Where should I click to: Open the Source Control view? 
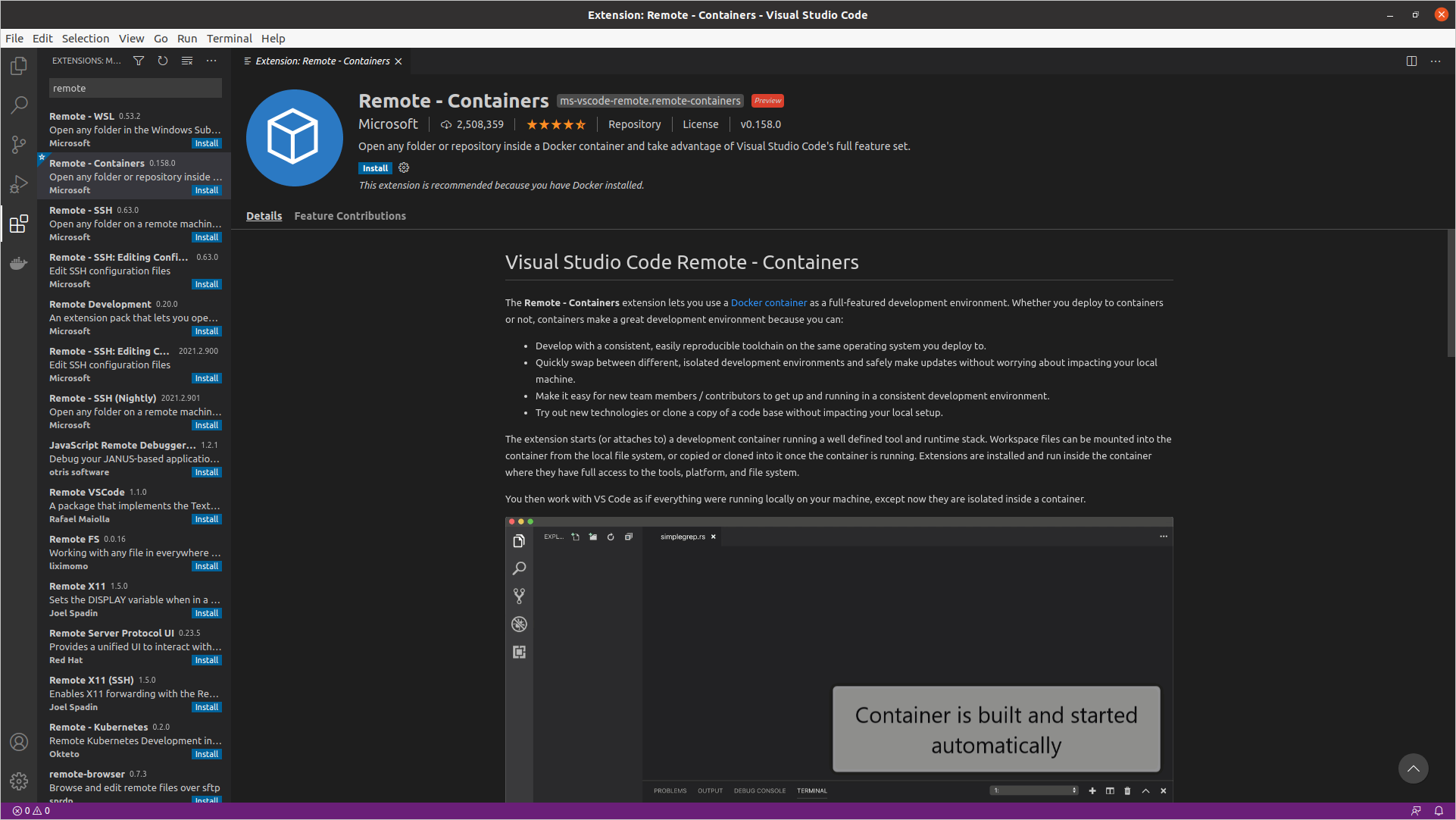point(19,145)
